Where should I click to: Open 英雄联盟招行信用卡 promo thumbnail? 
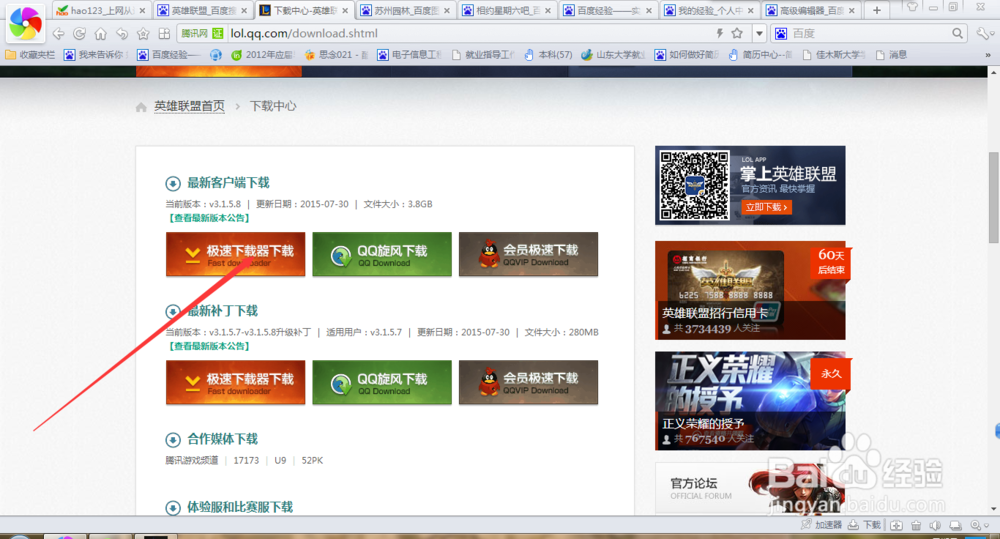pyautogui.click(x=750, y=290)
